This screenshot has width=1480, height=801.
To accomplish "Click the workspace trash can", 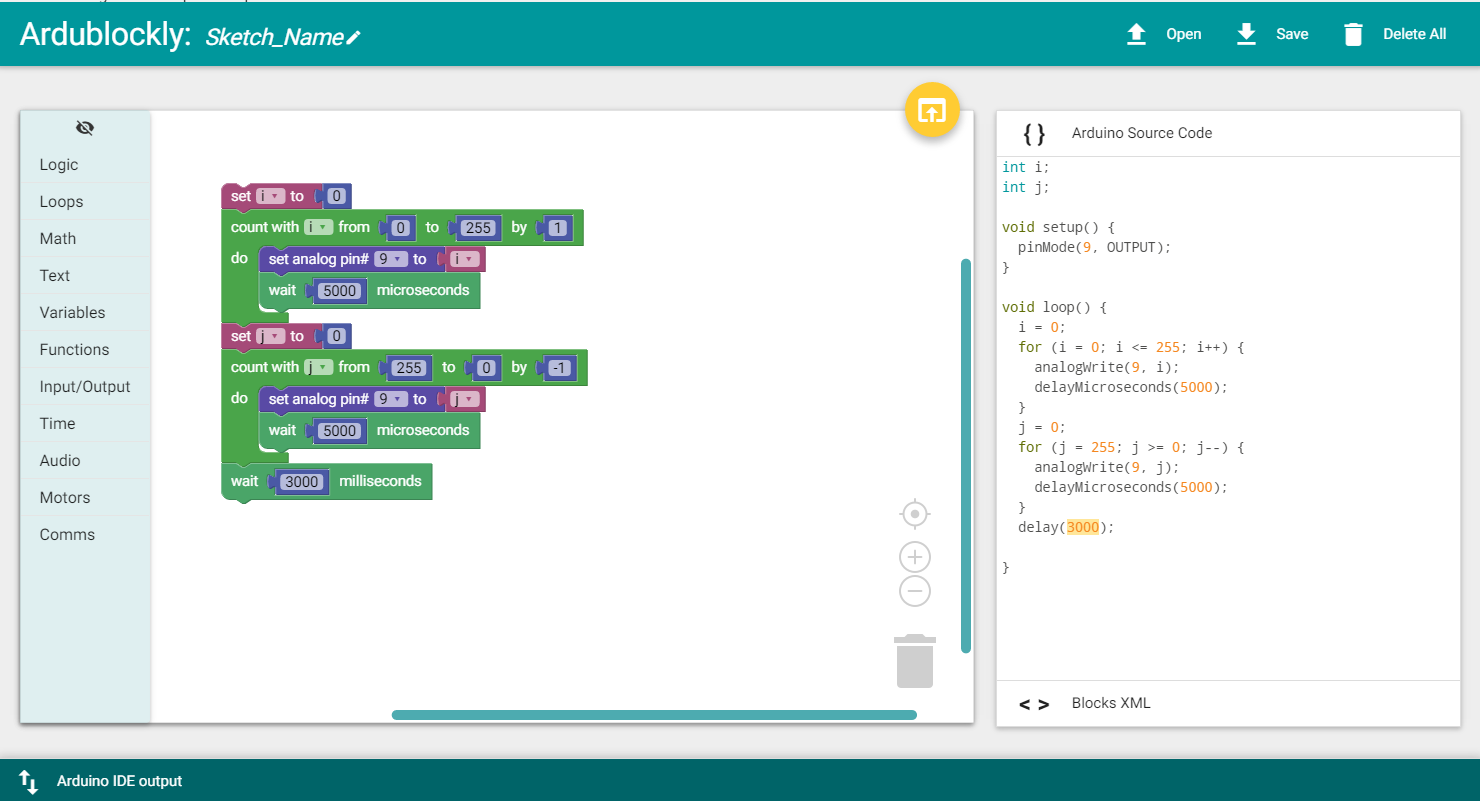I will coord(915,661).
